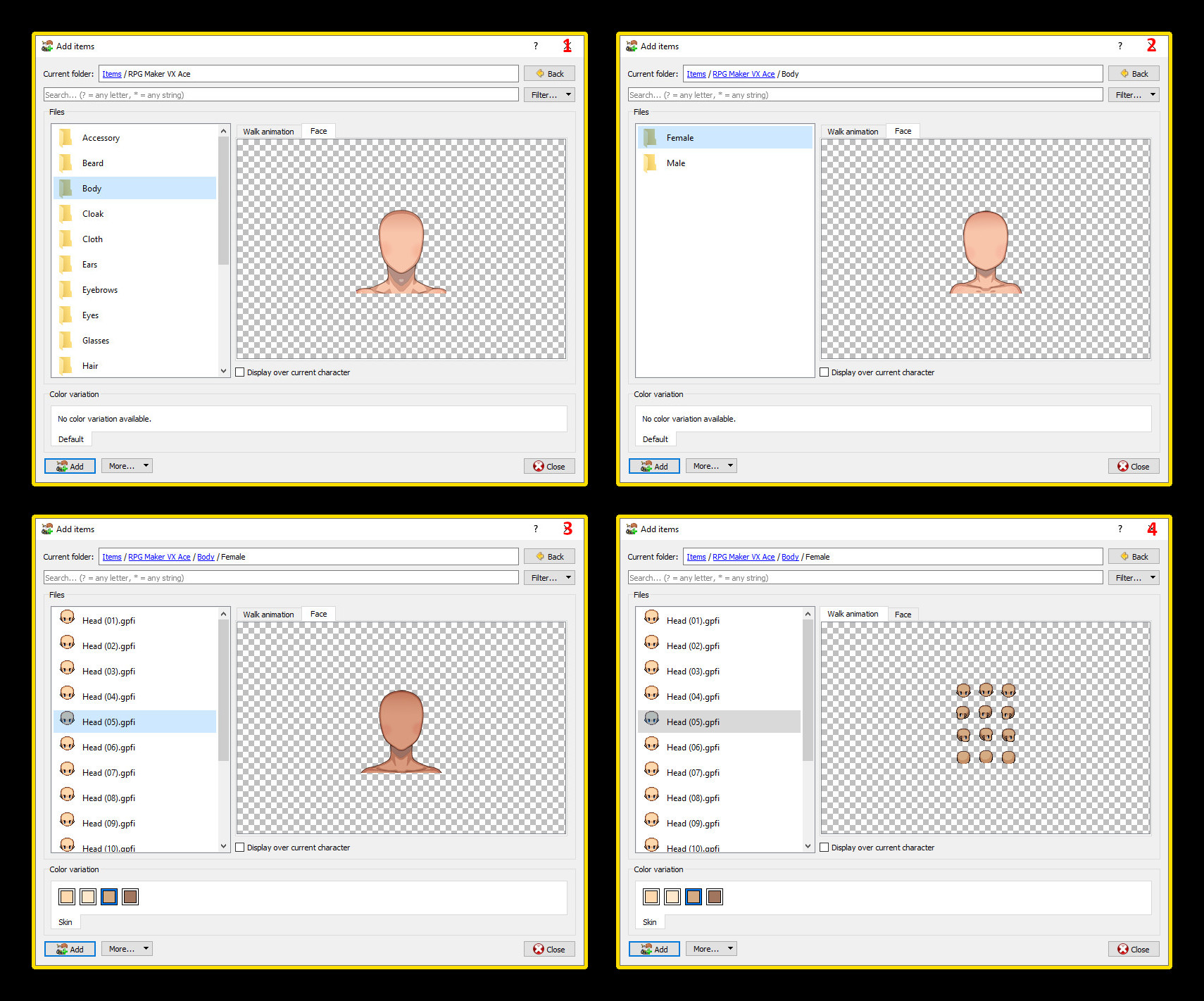This screenshot has height=1001, width=1204.
Task: Follow the RPG Maker VX Ace link in window 2
Action: coord(744,74)
